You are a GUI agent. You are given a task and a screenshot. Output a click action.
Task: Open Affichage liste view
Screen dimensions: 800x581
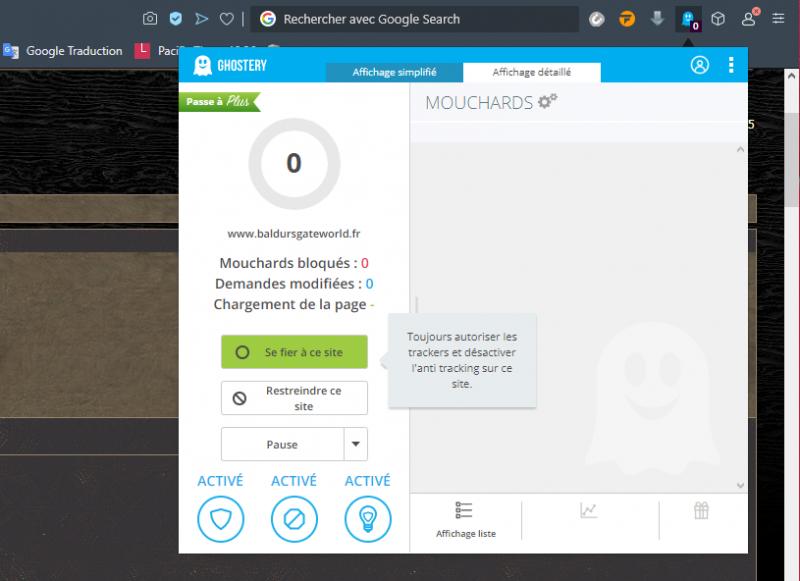pyautogui.click(x=465, y=520)
